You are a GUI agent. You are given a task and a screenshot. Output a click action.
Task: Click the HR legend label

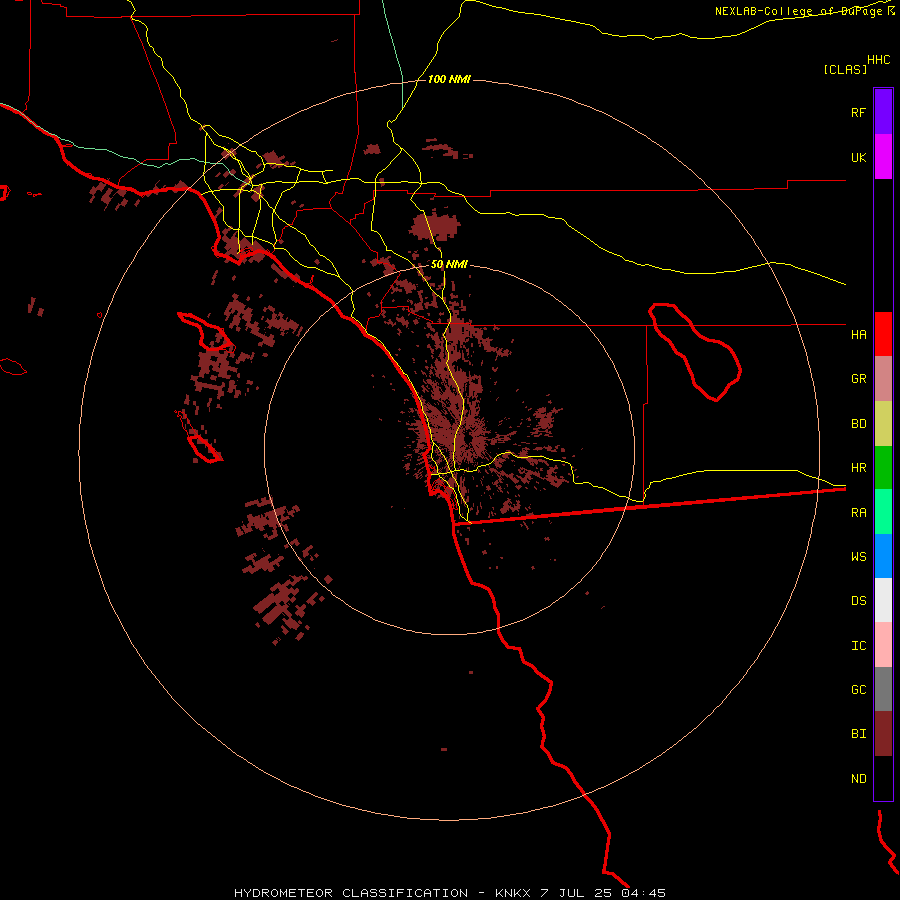click(858, 468)
